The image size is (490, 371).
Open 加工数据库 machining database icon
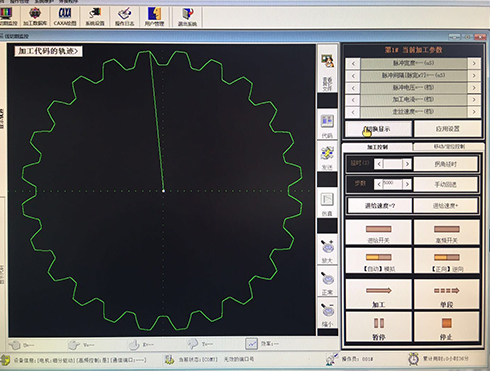35,16
